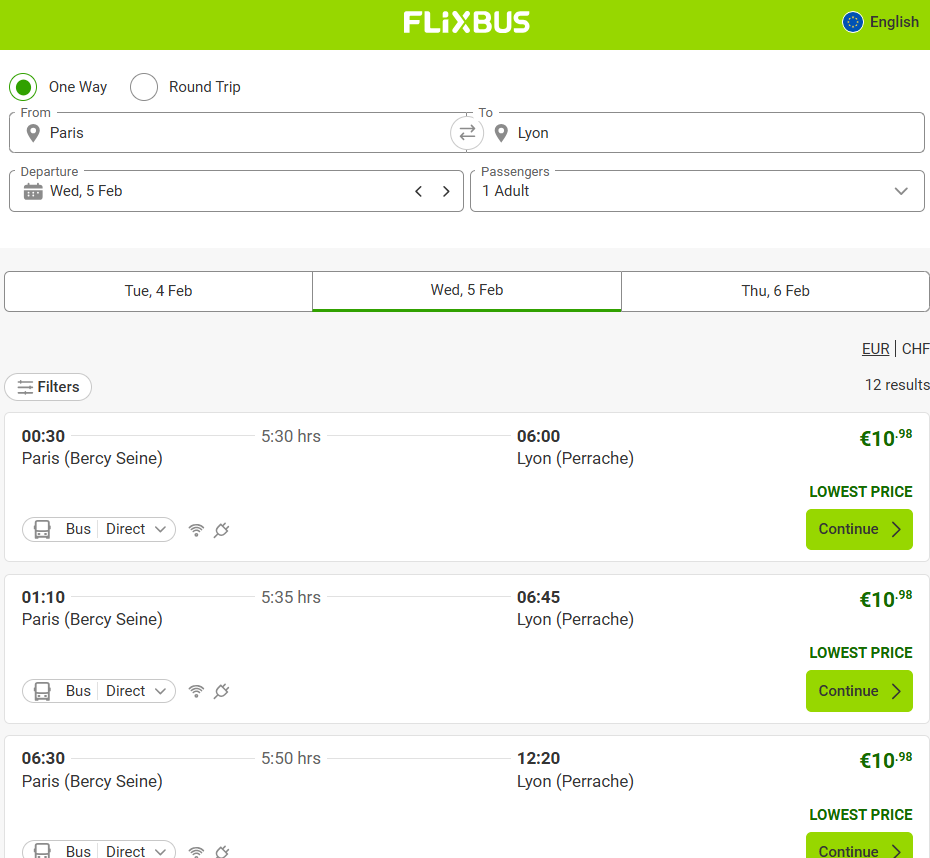Switch currency to CHF
930x858 pixels.
[915, 349]
